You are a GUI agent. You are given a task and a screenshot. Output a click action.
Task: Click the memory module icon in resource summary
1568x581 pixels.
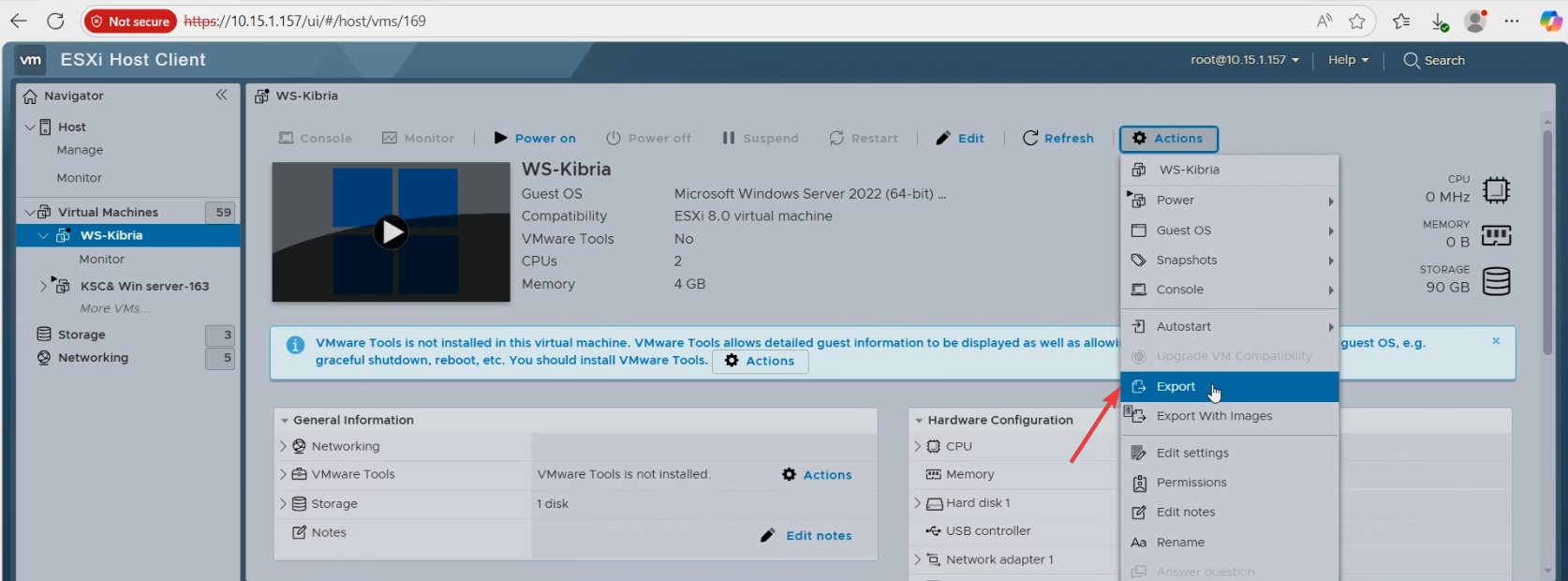coord(1496,235)
